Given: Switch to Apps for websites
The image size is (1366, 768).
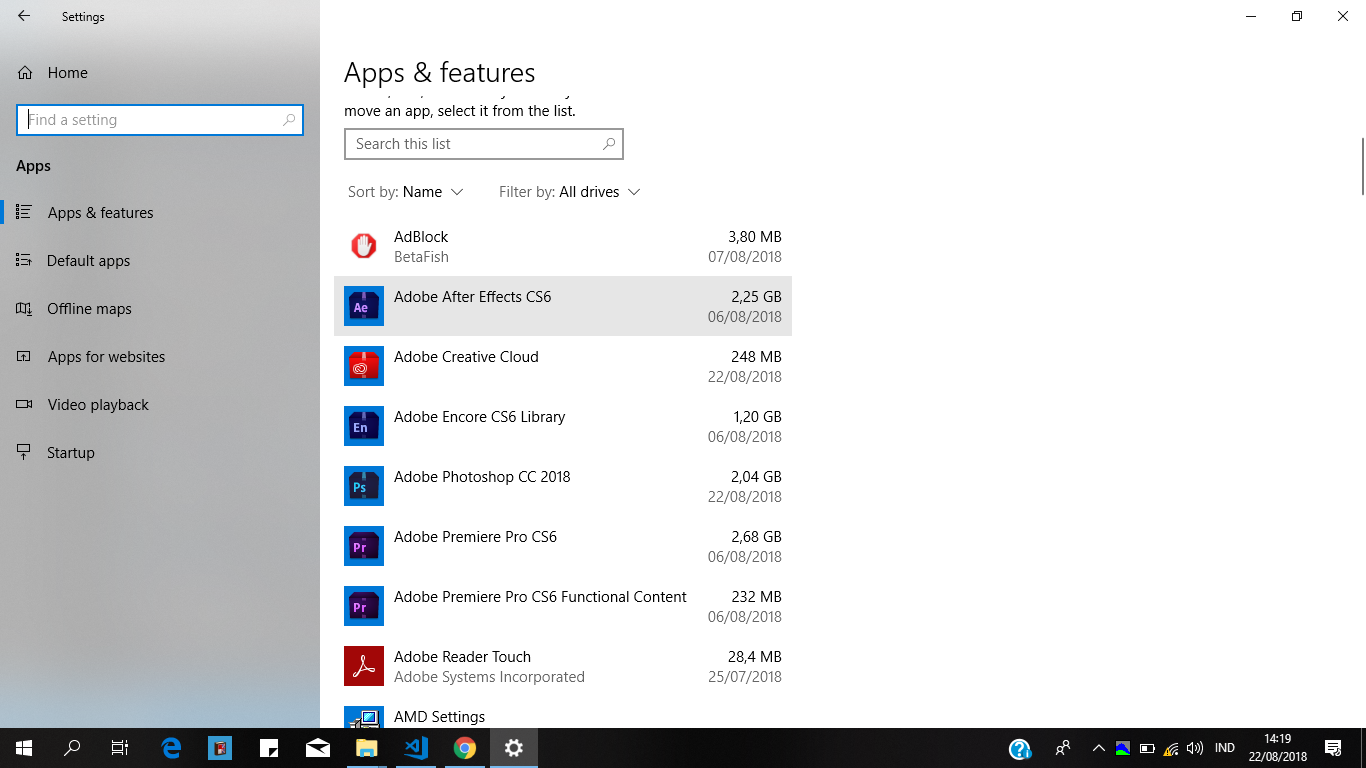Looking at the screenshot, I should pyautogui.click(x=160, y=357).
